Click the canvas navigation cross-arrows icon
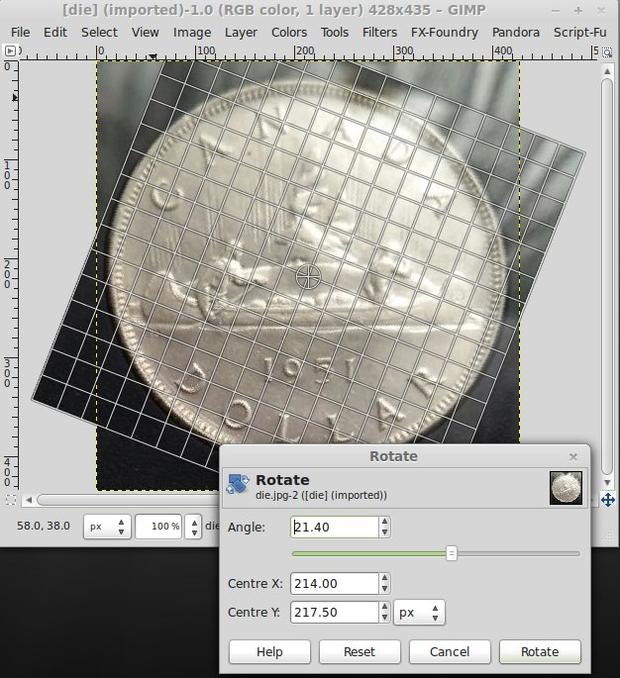 click(x=608, y=500)
